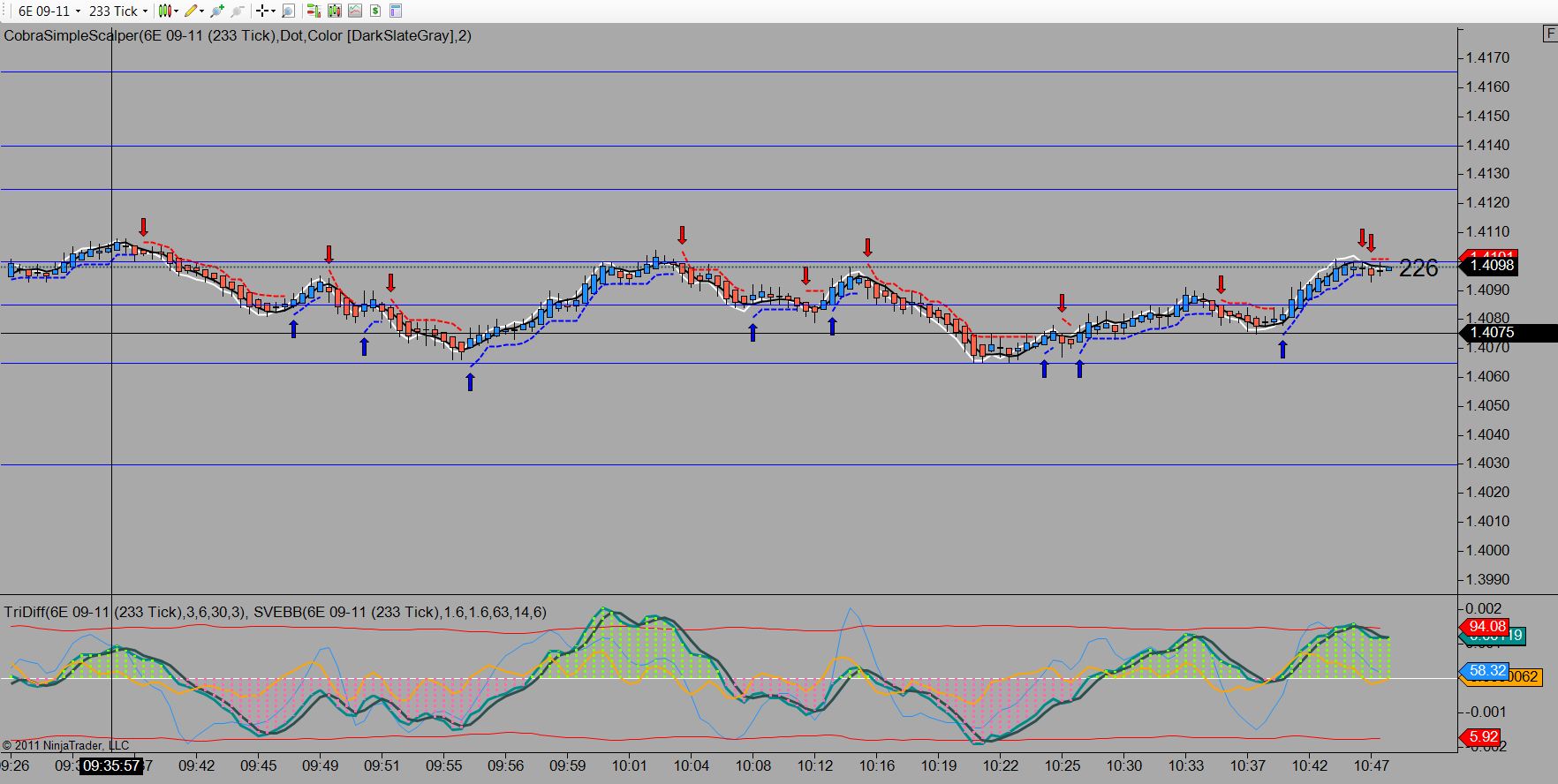The height and width of the screenshot is (784, 1558).
Task: Click the zoom in magnifier icon
Action: [x=217, y=11]
